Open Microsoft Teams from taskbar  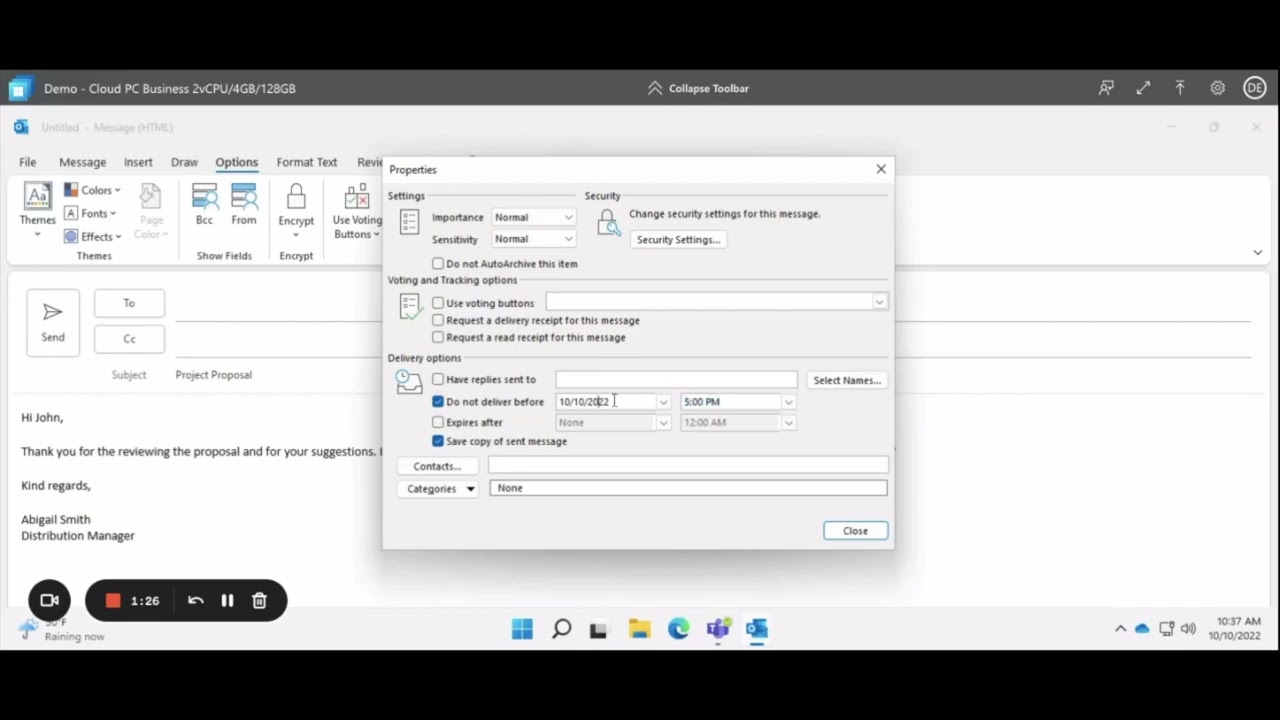(x=717, y=629)
